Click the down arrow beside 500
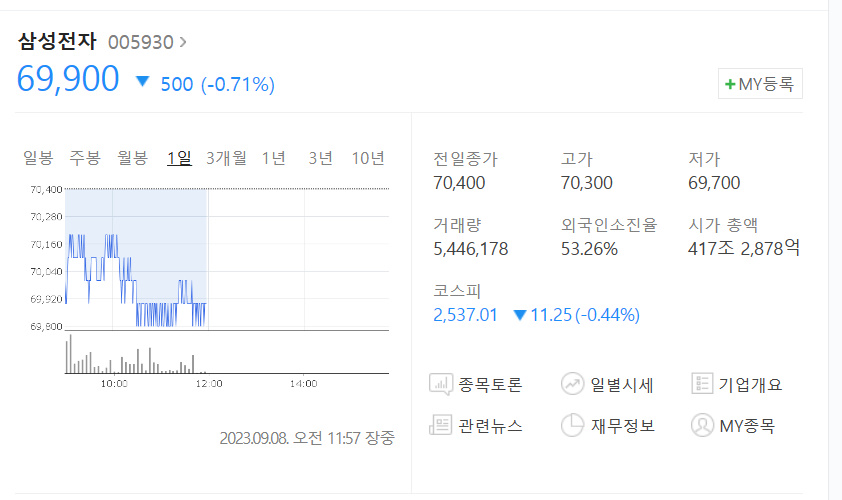Screen dimensions: 842x500 (x=142, y=81)
